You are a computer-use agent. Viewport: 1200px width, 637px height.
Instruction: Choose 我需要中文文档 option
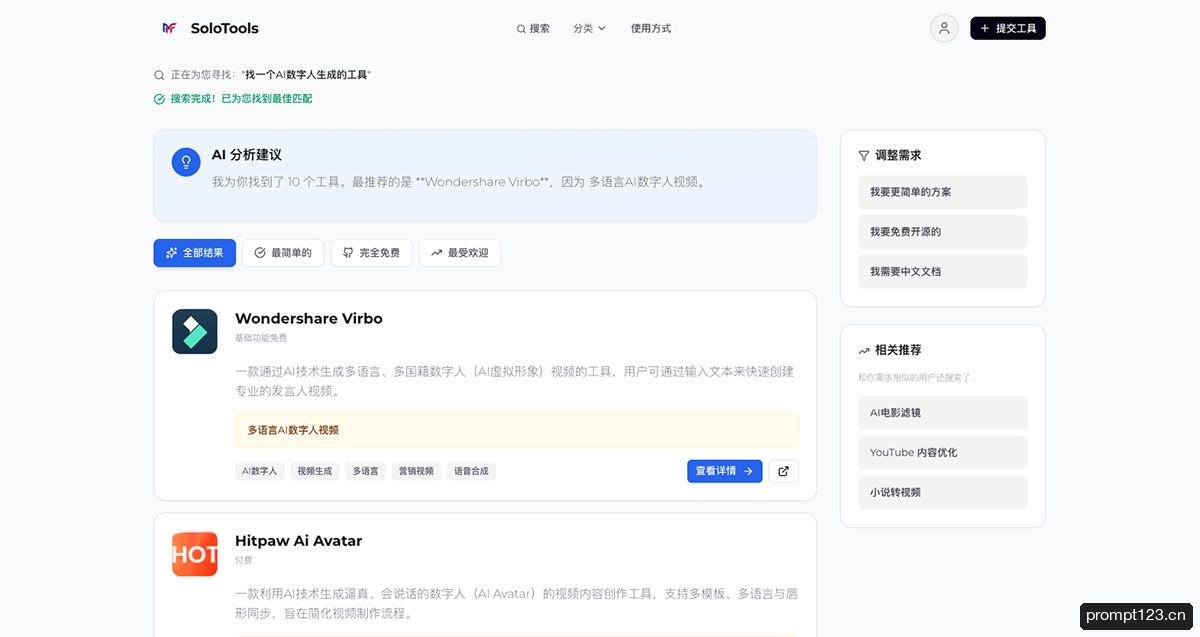(943, 272)
